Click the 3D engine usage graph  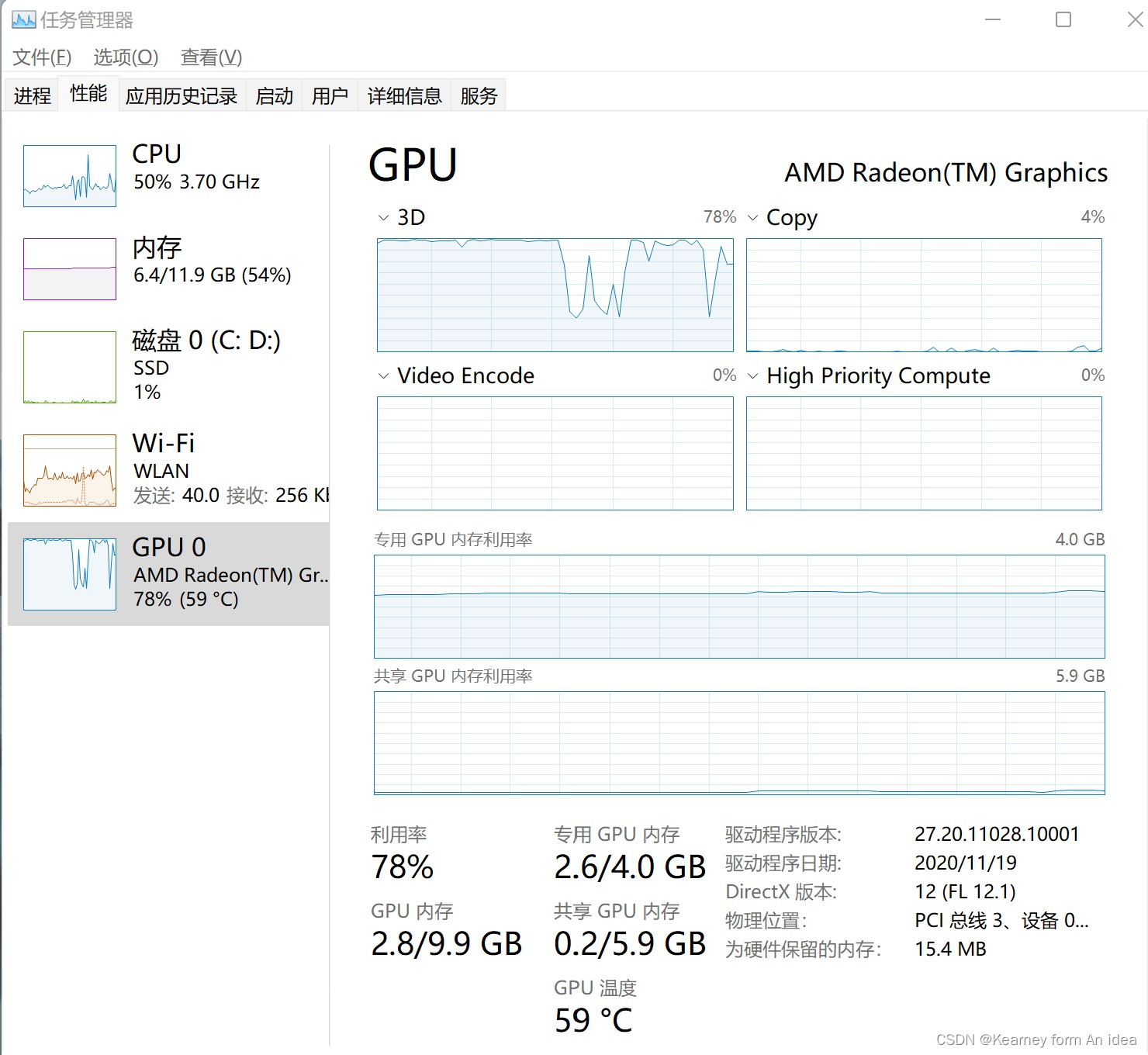point(555,295)
